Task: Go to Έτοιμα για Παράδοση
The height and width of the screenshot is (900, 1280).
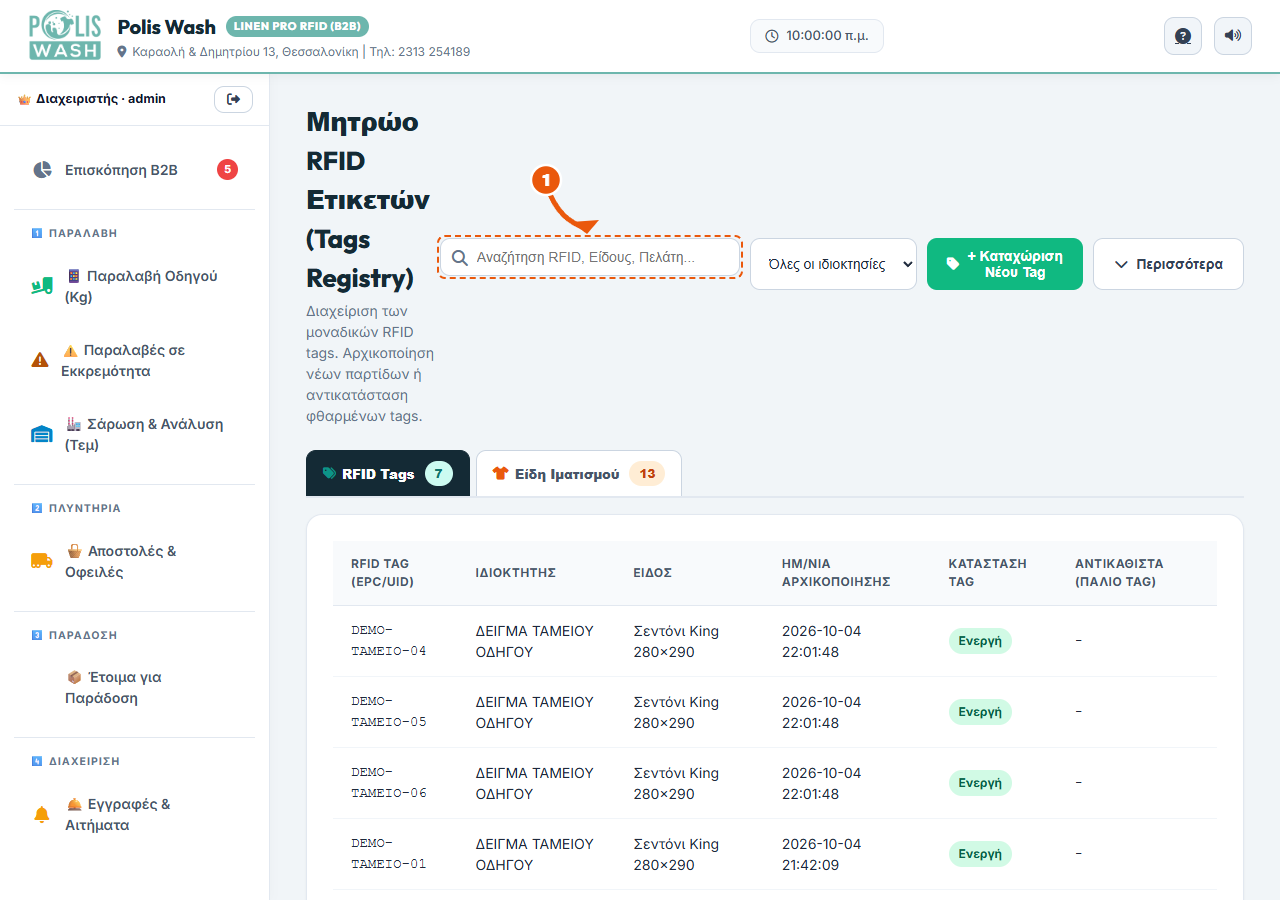Action: 135,688
